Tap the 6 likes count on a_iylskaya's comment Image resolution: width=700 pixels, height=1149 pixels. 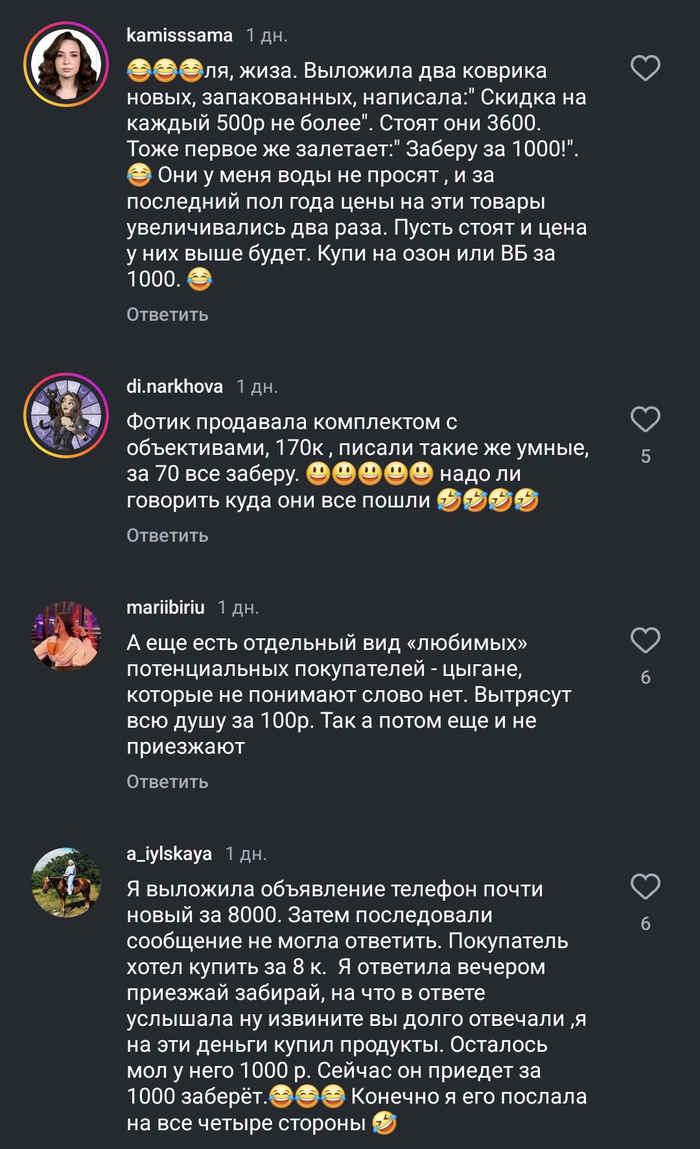point(646,924)
